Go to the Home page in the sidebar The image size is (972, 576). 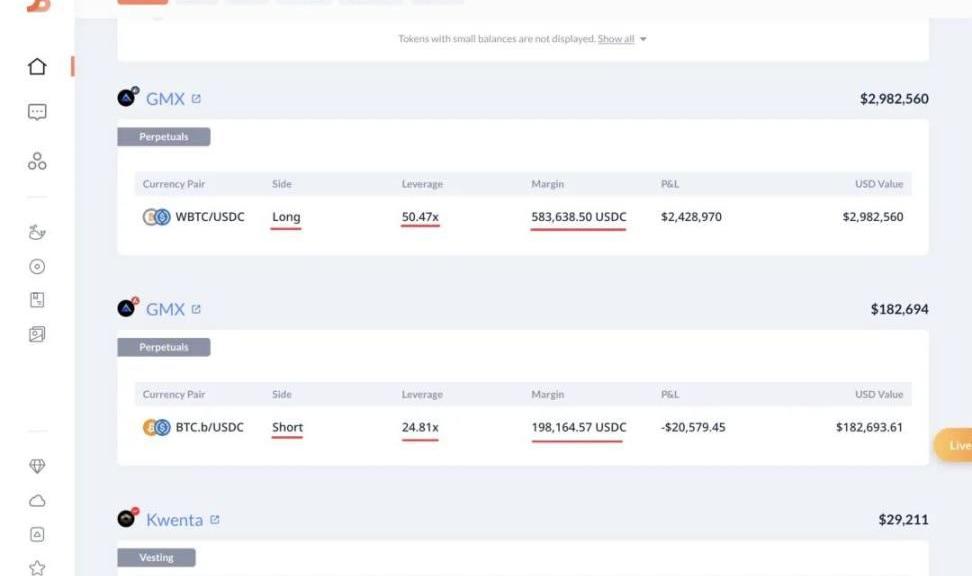tap(37, 67)
